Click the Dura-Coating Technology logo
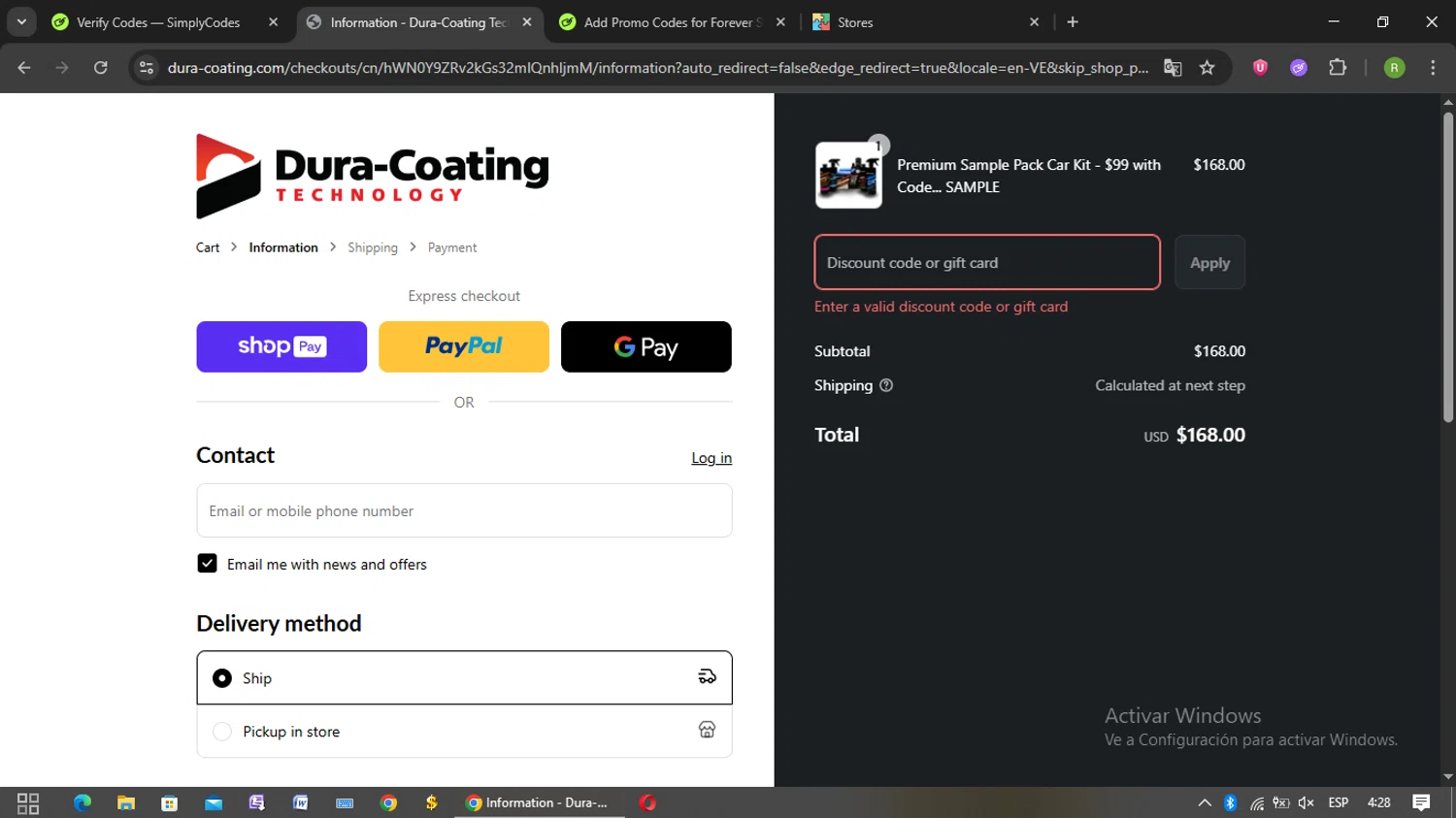This screenshot has width=1456, height=818. coord(373,176)
